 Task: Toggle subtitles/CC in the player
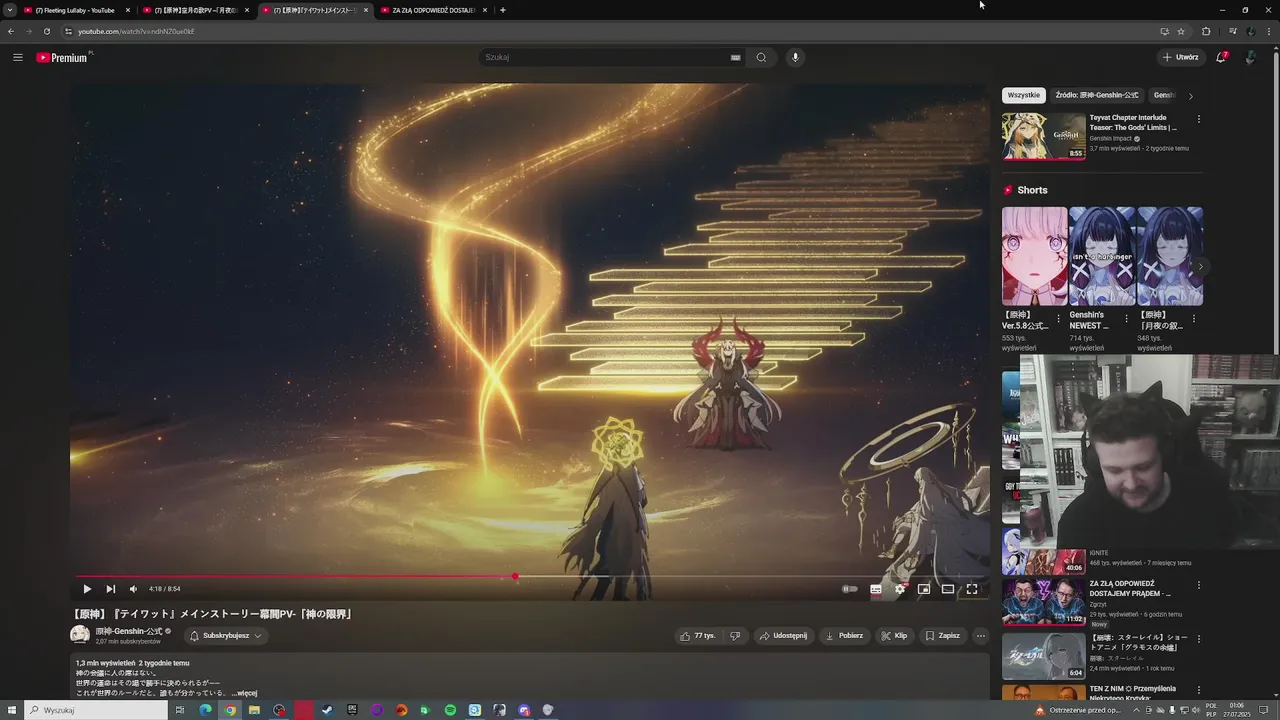pyautogui.click(x=876, y=589)
